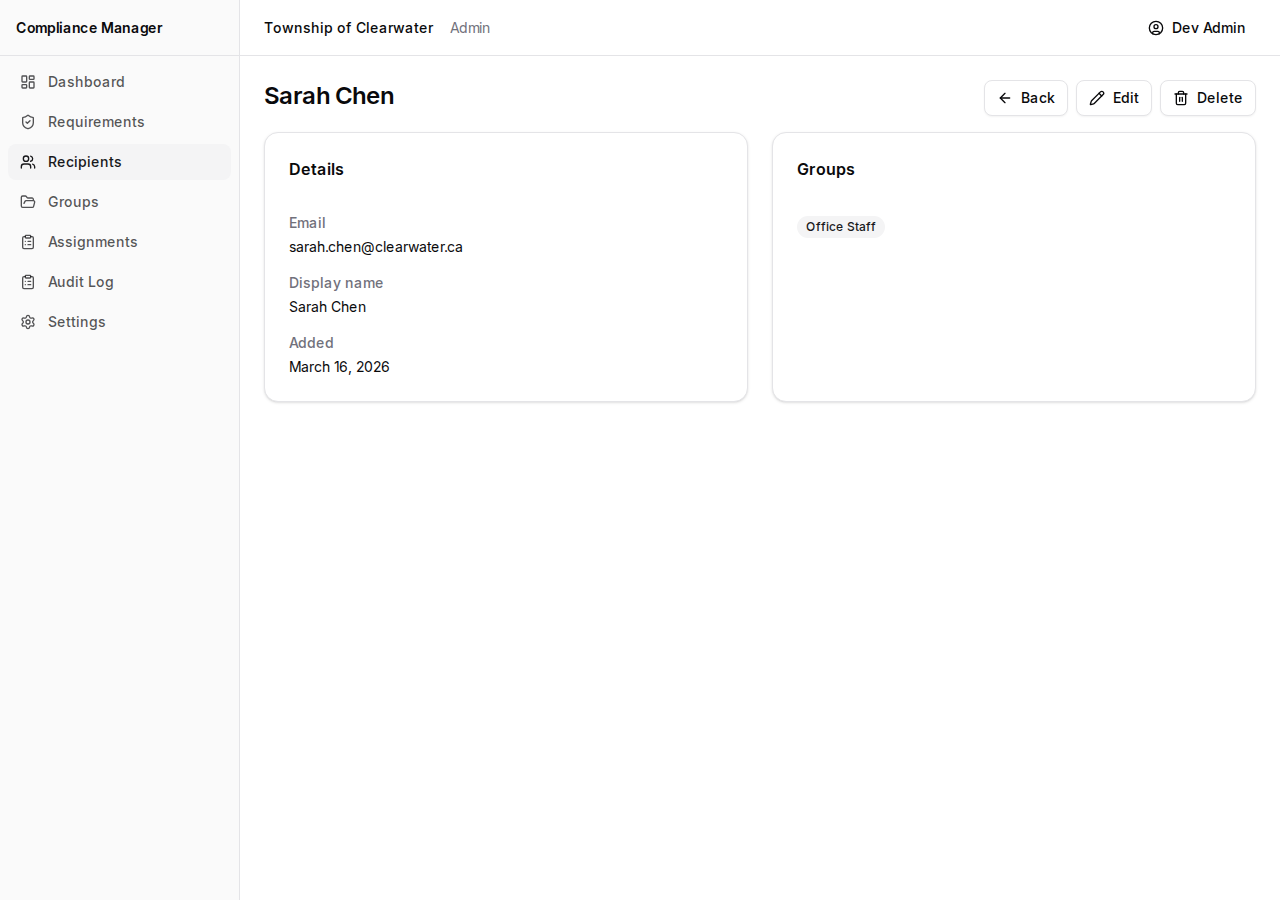
Task: Go to Requirements in sidebar
Action: (119, 122)
